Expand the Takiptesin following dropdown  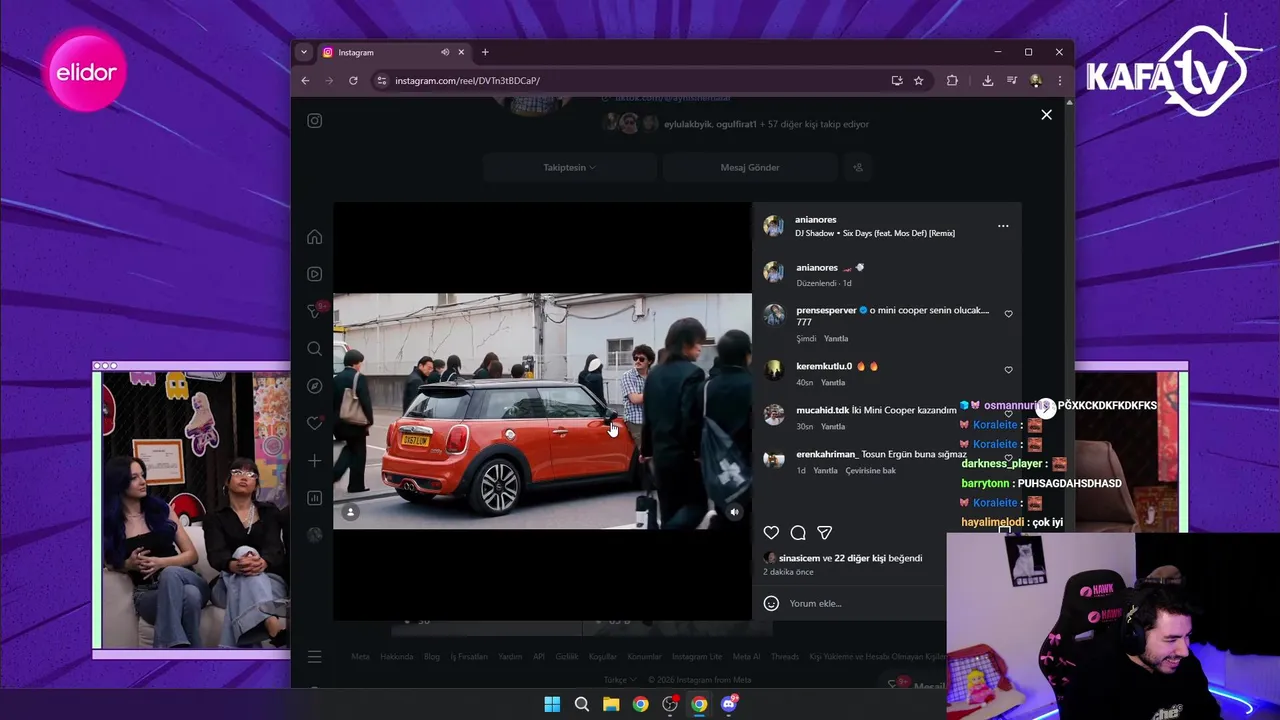tap(569, 167)
